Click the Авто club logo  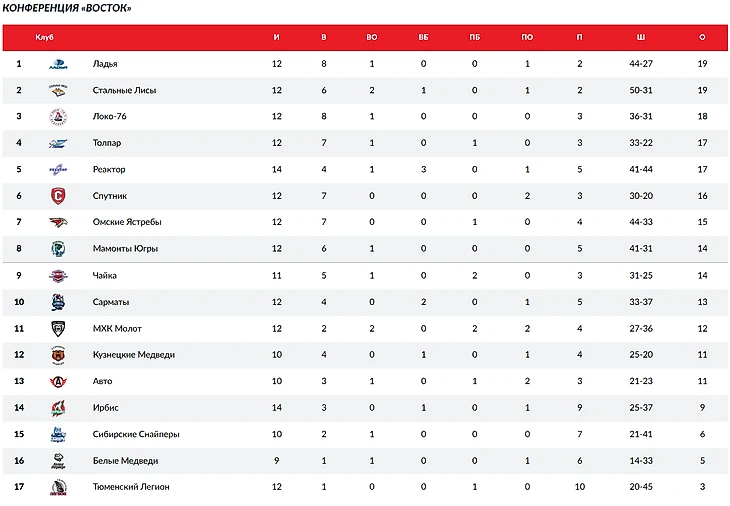click(x=58, y=381)
